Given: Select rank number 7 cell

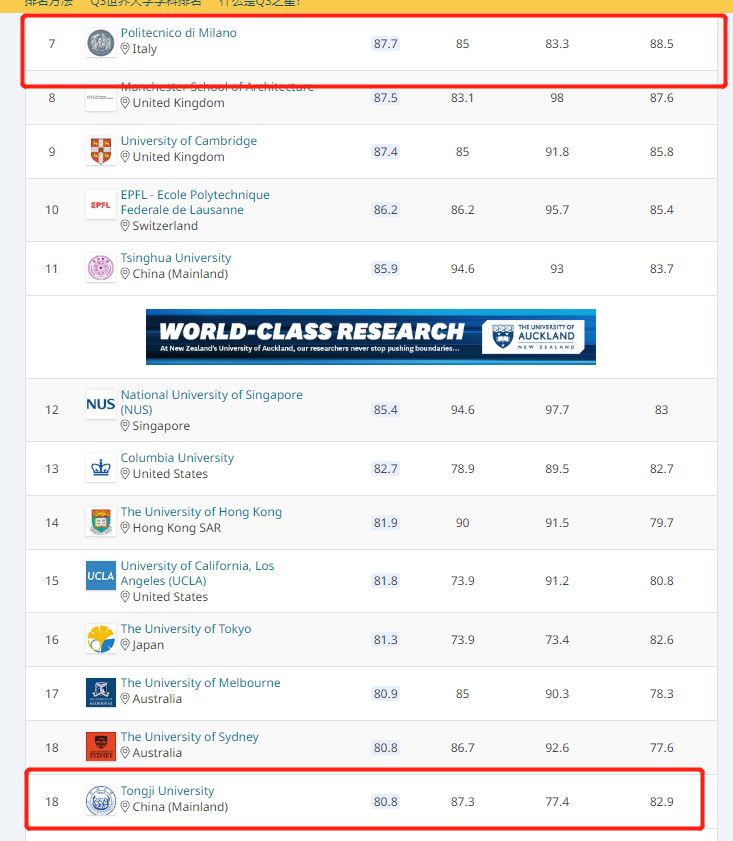Looking at the screenshot, I should [52, 43].
